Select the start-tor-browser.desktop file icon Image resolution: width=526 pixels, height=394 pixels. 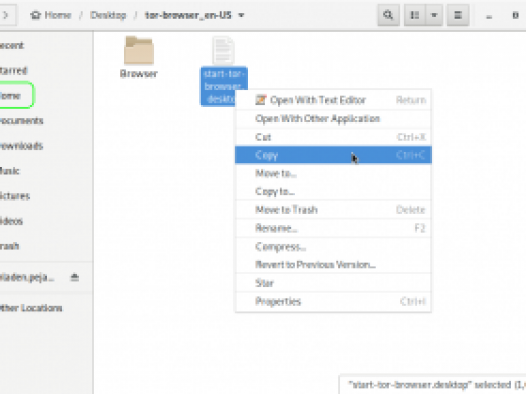click(x=223, y=50)
